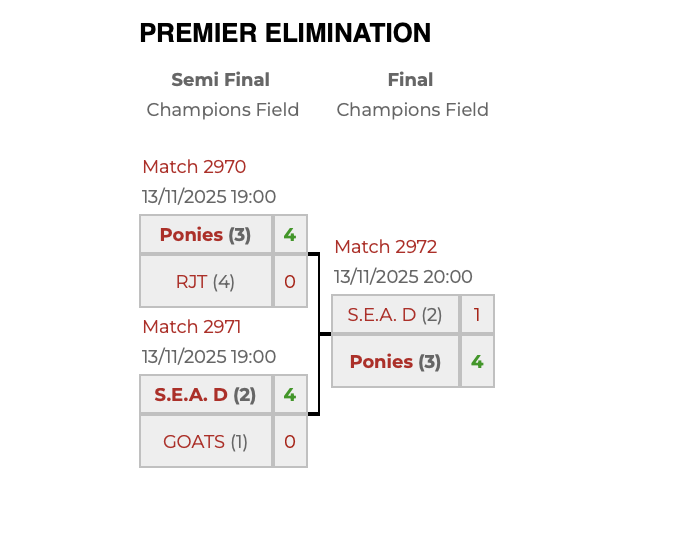The height and width of the screenshot is (558, 678).
Task: Click Champions Field under Final
Action: (412, 110)
